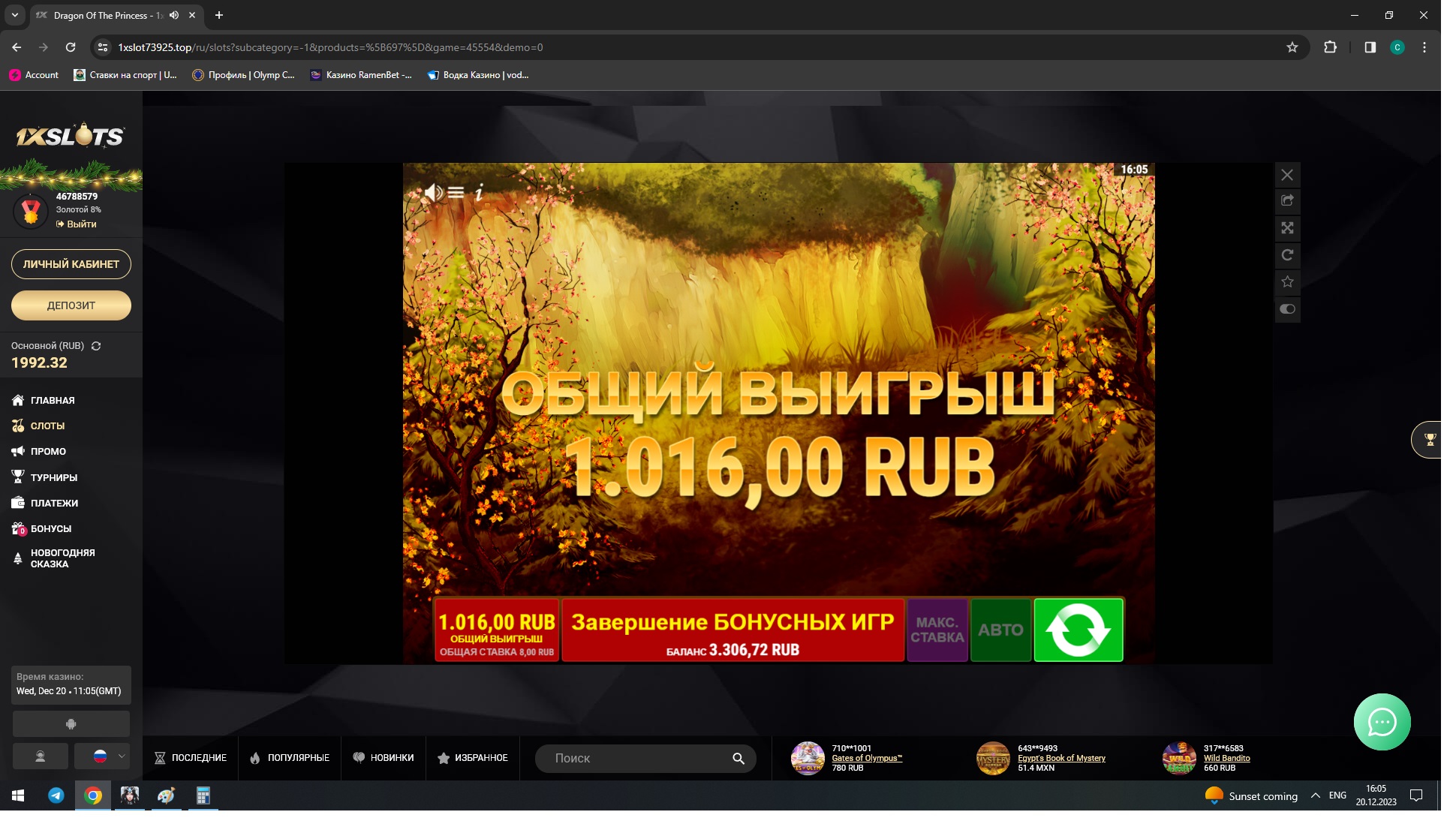Click the АВТО autoplay button
Viewport: 1456px width, 824px height.
pos(1000,630)
